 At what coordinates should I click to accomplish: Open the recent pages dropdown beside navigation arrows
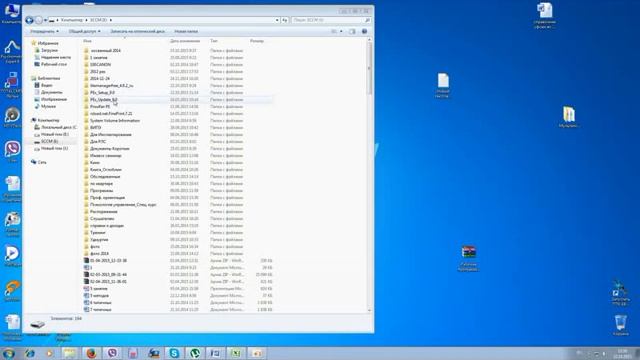pyautogui.click(x=45, y=20)
